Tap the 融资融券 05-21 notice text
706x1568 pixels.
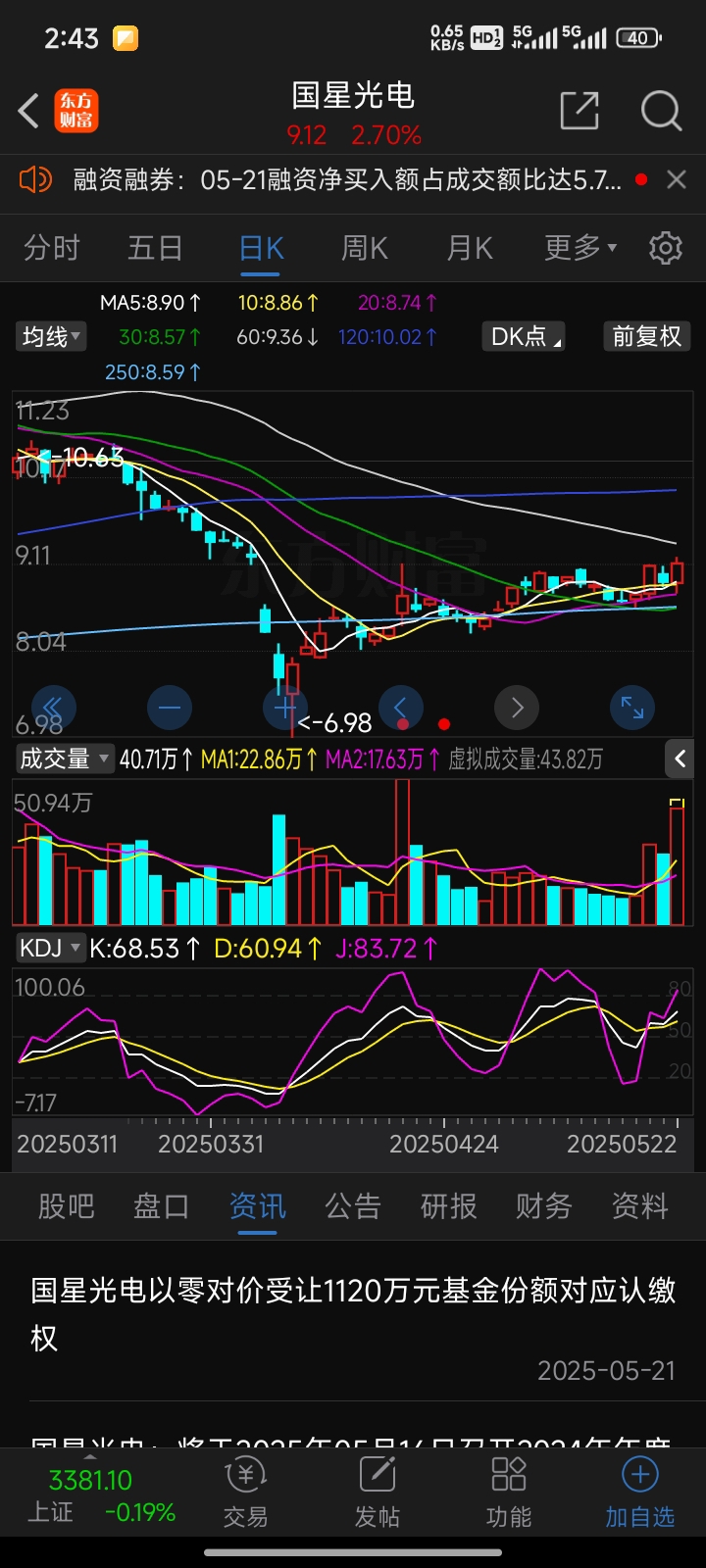click(347, 179)
